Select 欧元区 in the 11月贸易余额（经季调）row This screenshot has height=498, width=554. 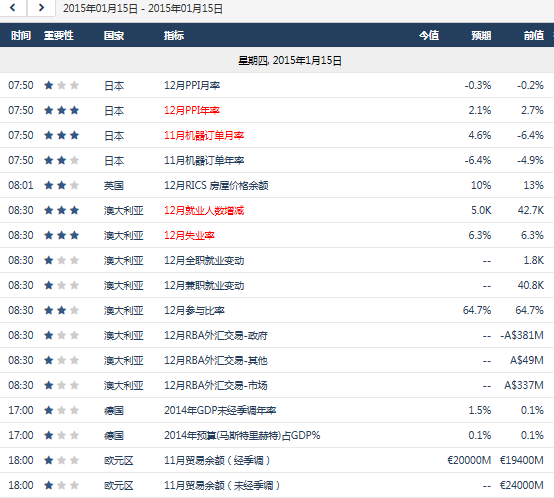(x=119, y=461)
